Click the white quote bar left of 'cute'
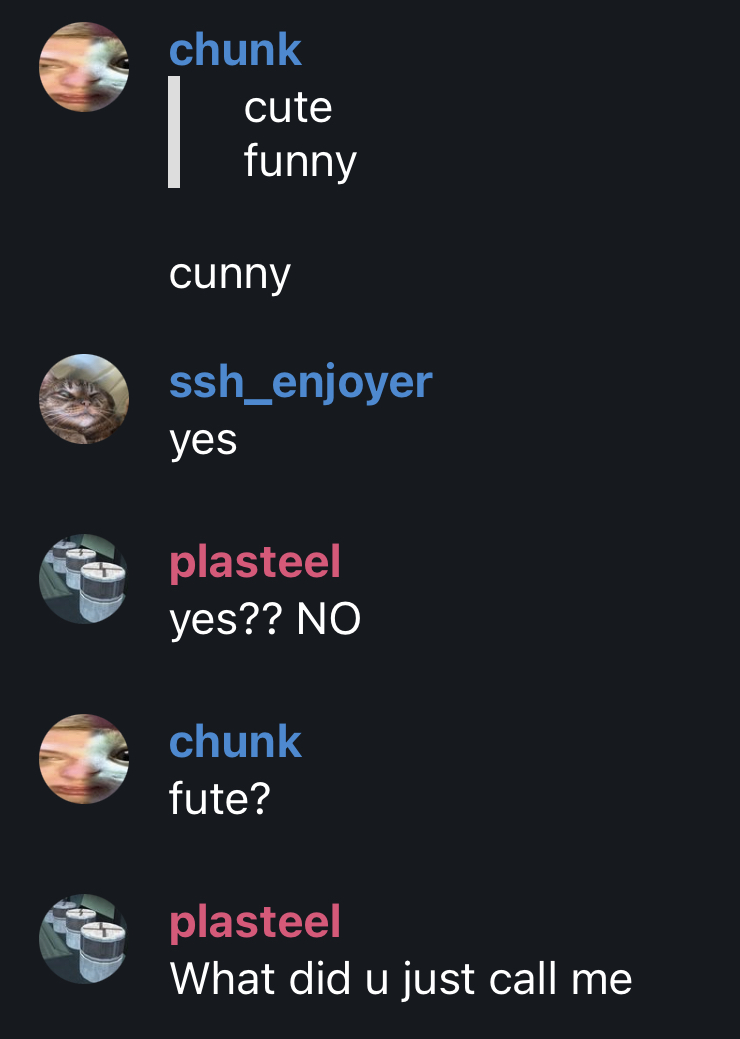Viewport: 740px width, 1039px height. pos(174,131)
